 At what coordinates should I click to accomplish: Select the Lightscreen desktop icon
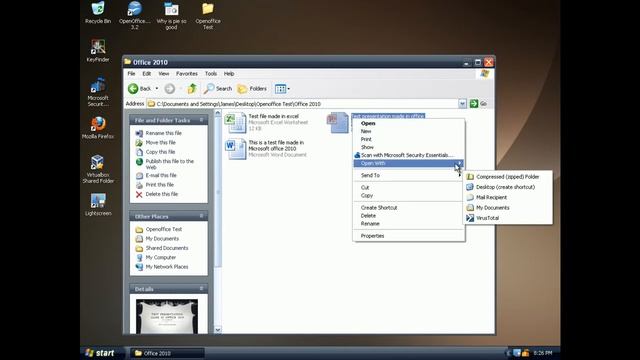(98, 204)
